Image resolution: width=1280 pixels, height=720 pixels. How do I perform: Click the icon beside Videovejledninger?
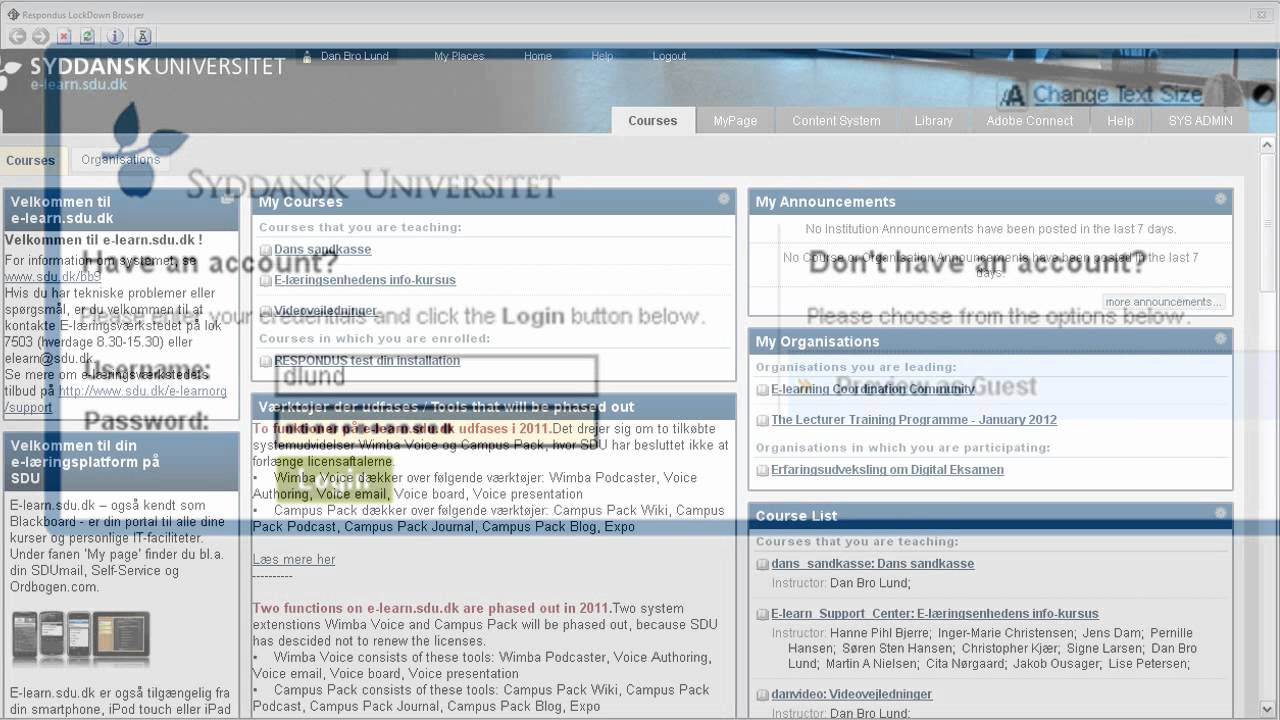pos(265,312)
